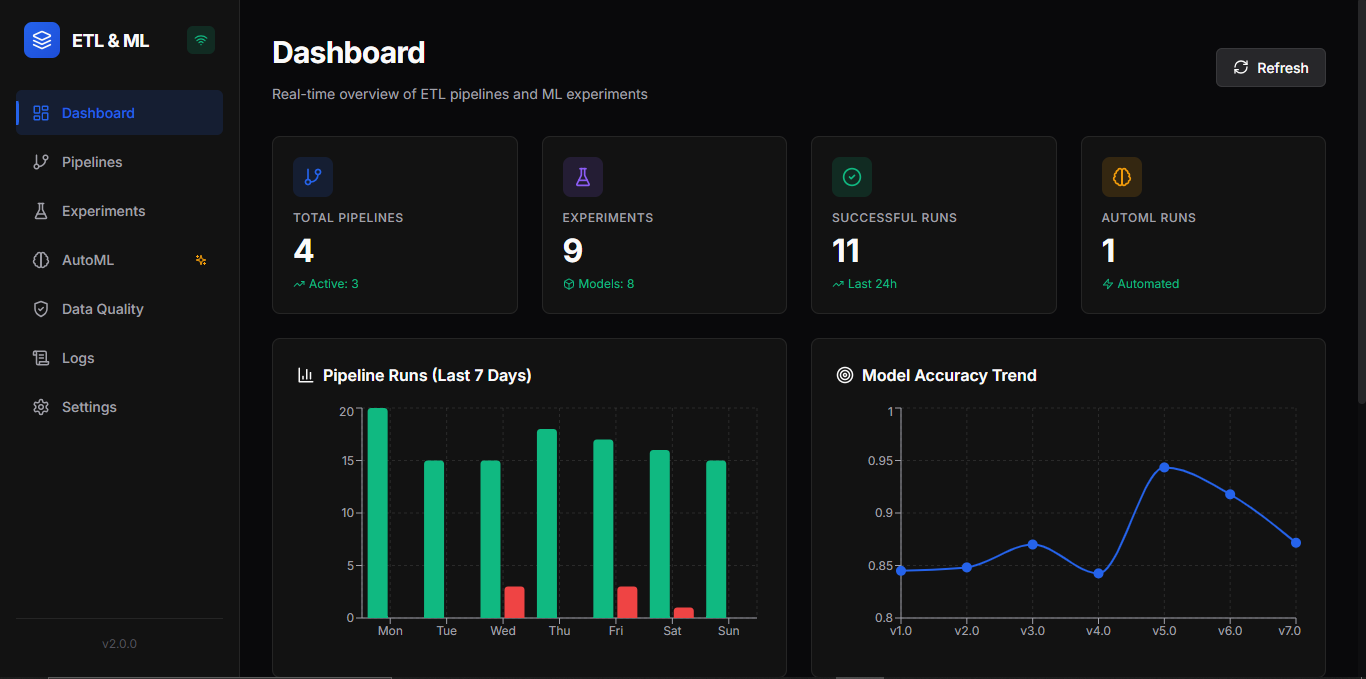
Task: Click the 'Real-time overview' subtitle text
Action: (x=460, y=94)
